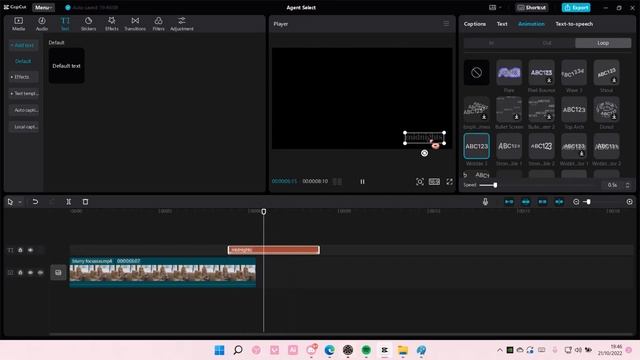Select the Out animation tab
The height and width of the screenshot is (360, 640).
point(547,43)
